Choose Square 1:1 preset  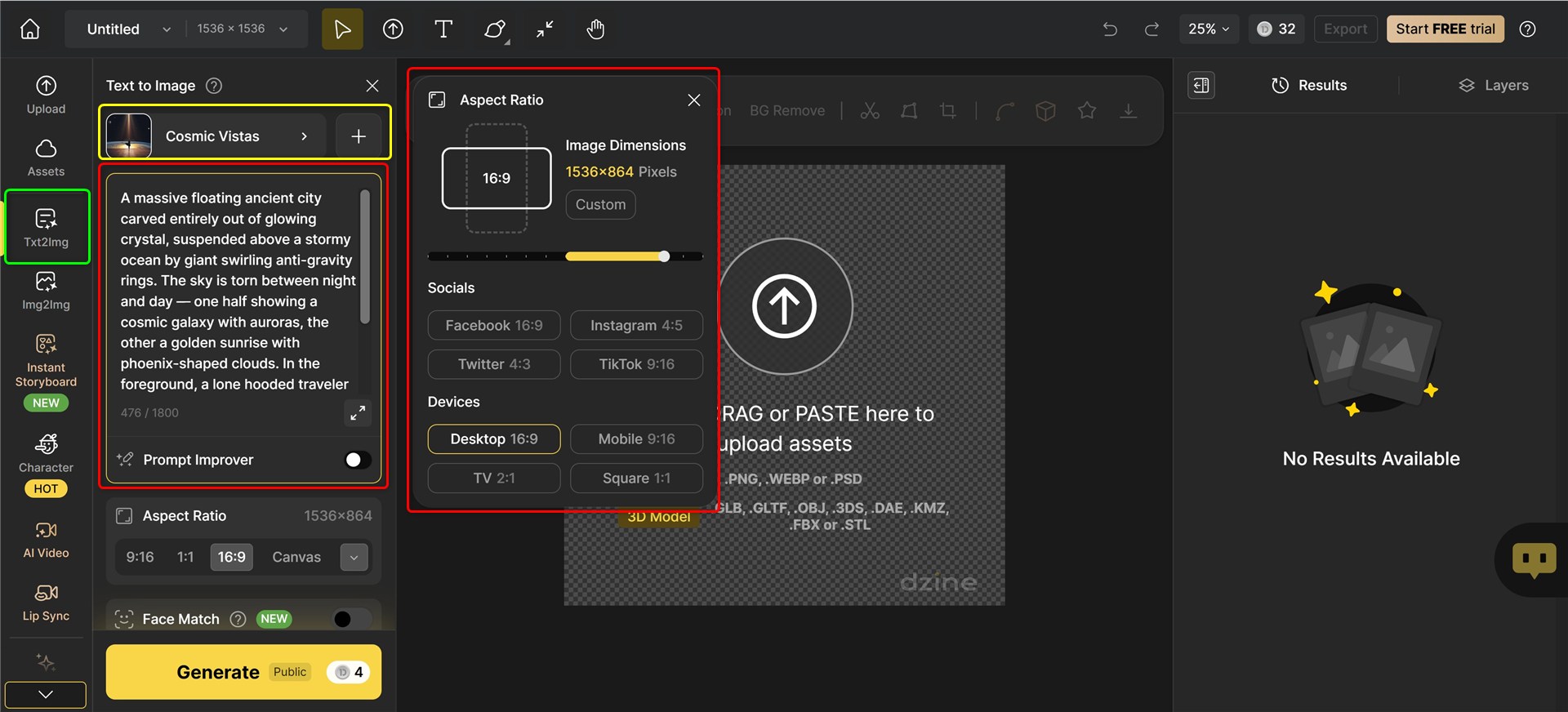636,478
